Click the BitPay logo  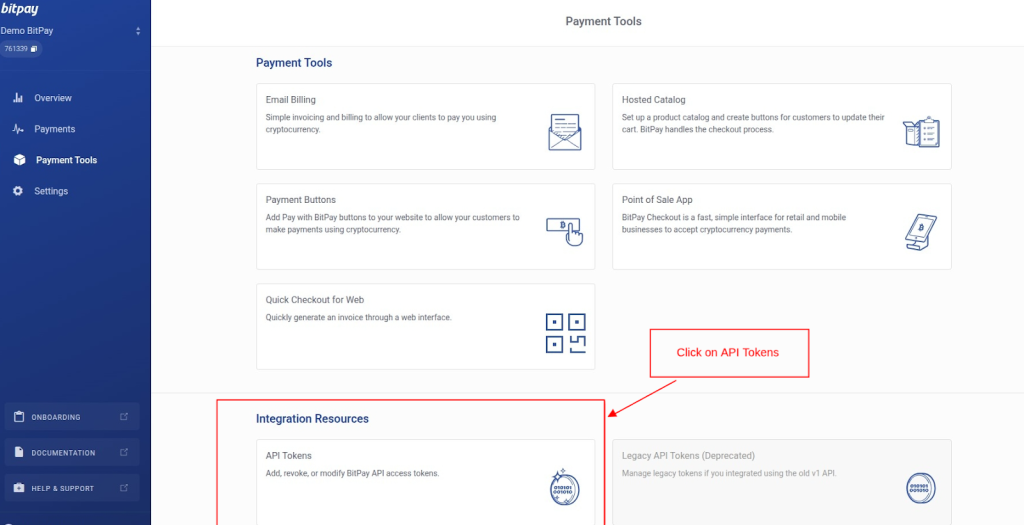tap(20, 8)
